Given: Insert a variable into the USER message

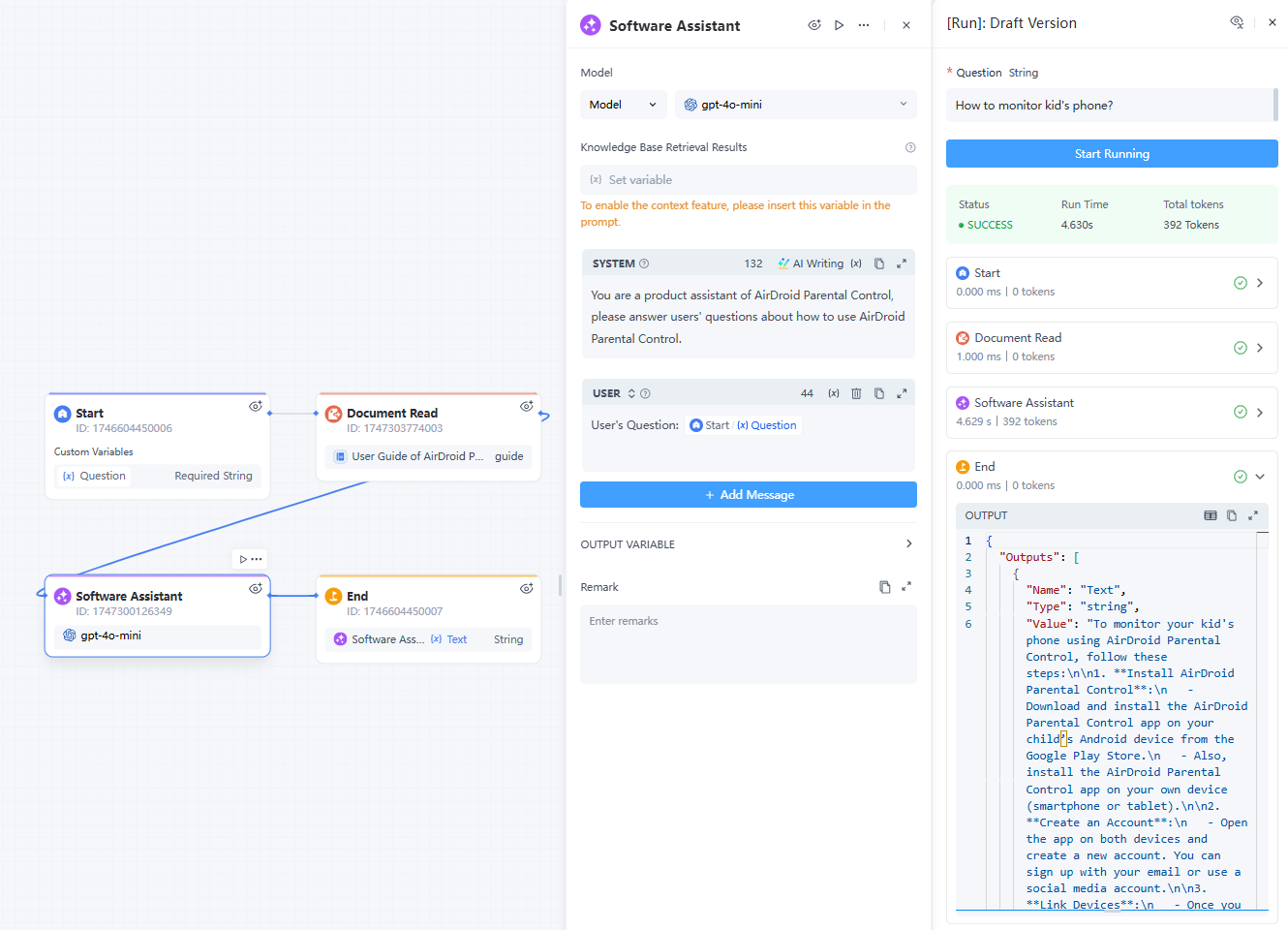Looking at the screenshot, I should tap(834, 393).
